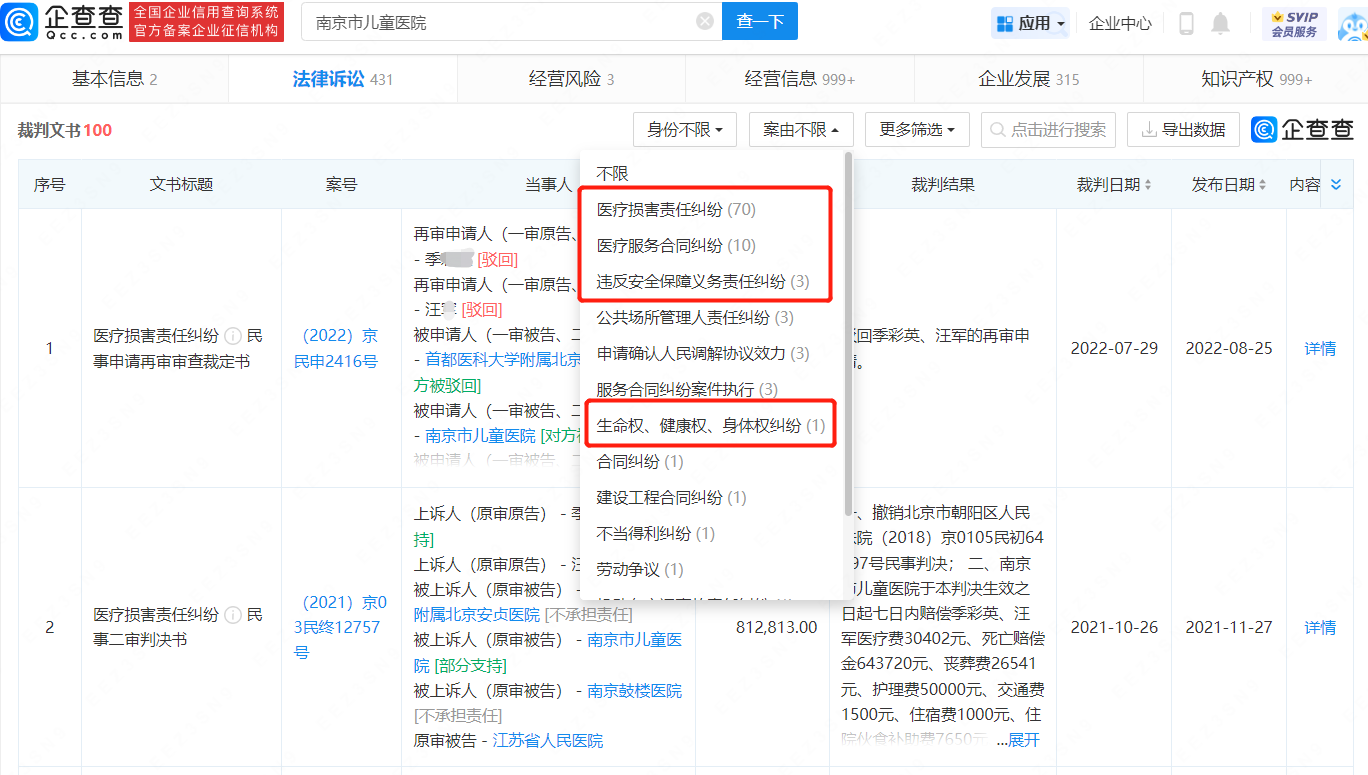Open the 更多筛选 more filters dropdown
Image resolution: width=1368 pixels, height=775 pixels.
pyautogui.click(x=917, y=130)
